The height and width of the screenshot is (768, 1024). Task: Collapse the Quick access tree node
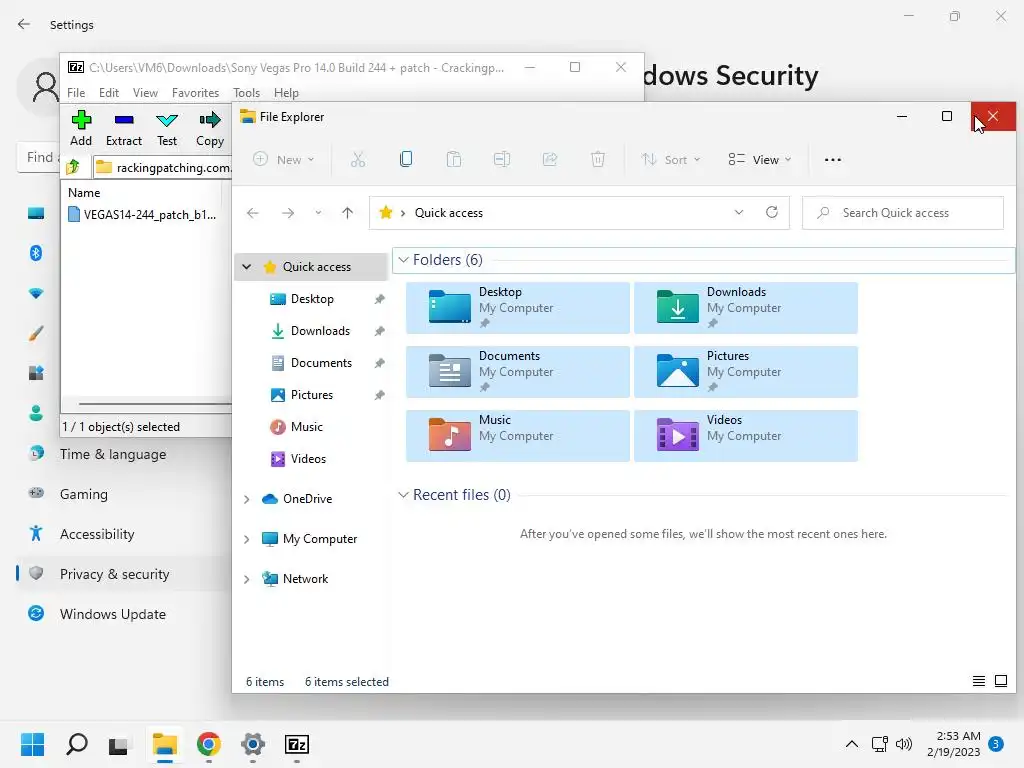[x=246, y=266]
